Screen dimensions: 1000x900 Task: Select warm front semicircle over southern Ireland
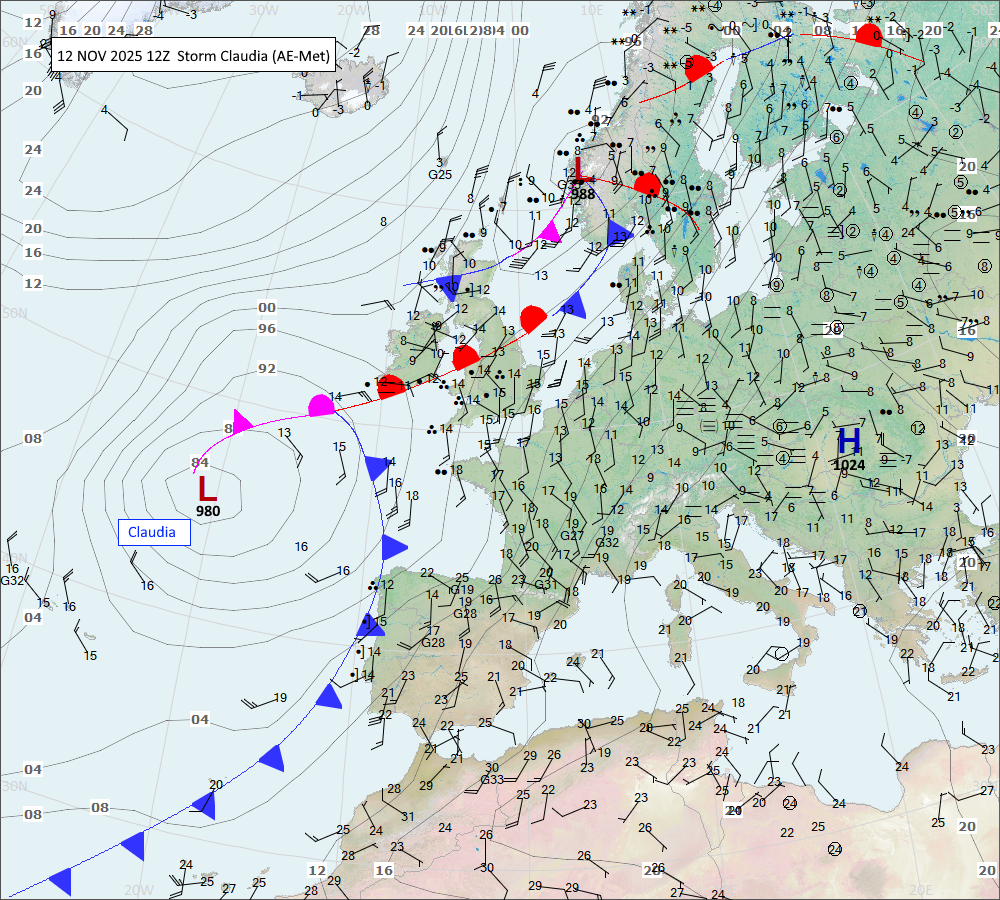click(390, 386)
